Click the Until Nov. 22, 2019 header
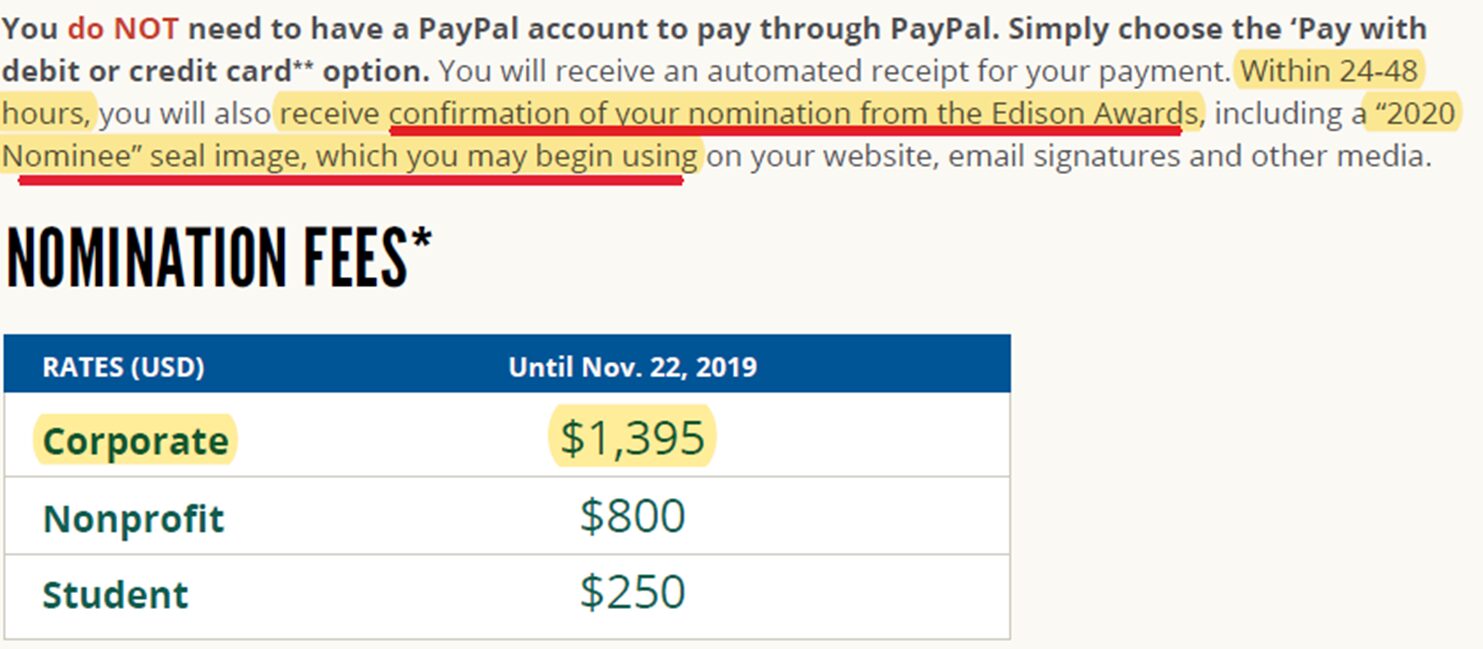This screenshot has width=1483, height=649. 632,367
